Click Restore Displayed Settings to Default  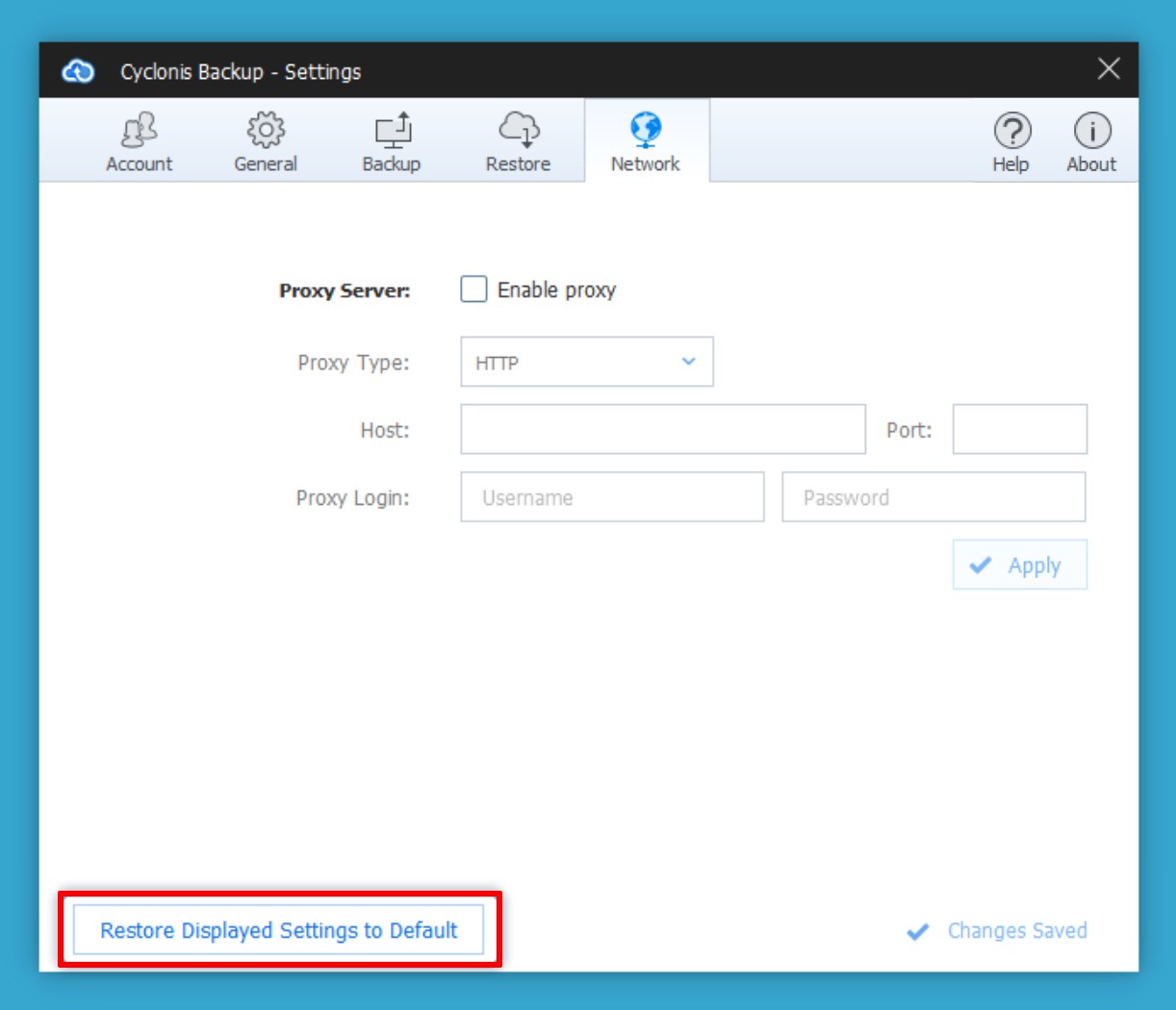tap(279, 930)
